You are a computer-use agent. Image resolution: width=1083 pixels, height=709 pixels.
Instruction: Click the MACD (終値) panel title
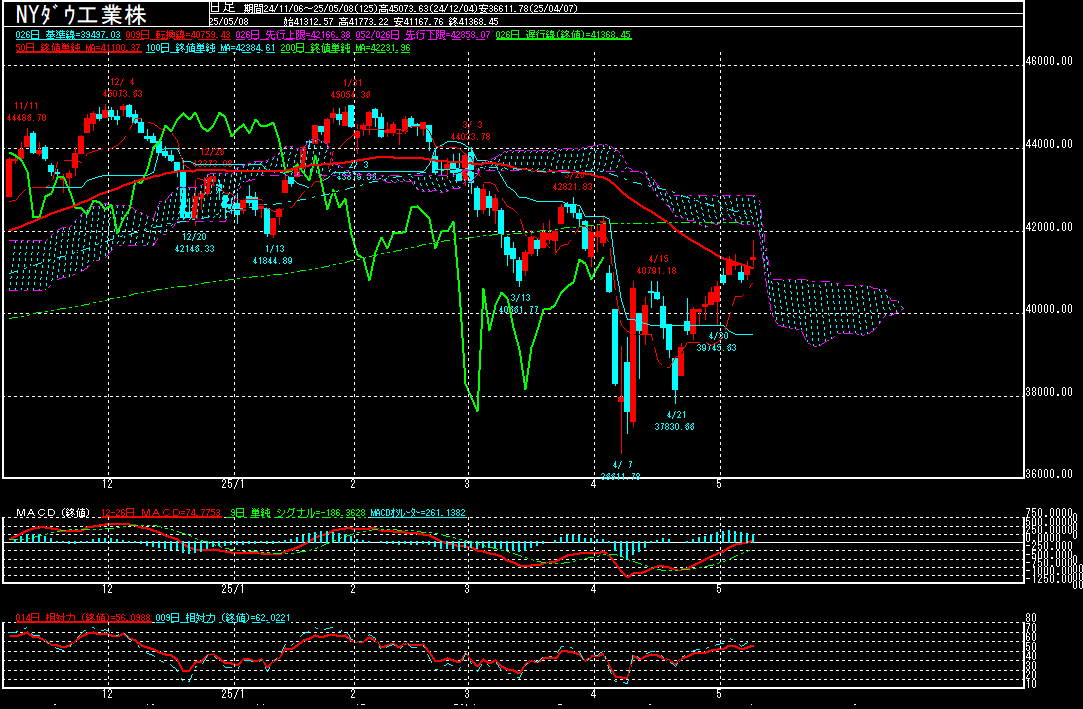(x=52, y=513)
